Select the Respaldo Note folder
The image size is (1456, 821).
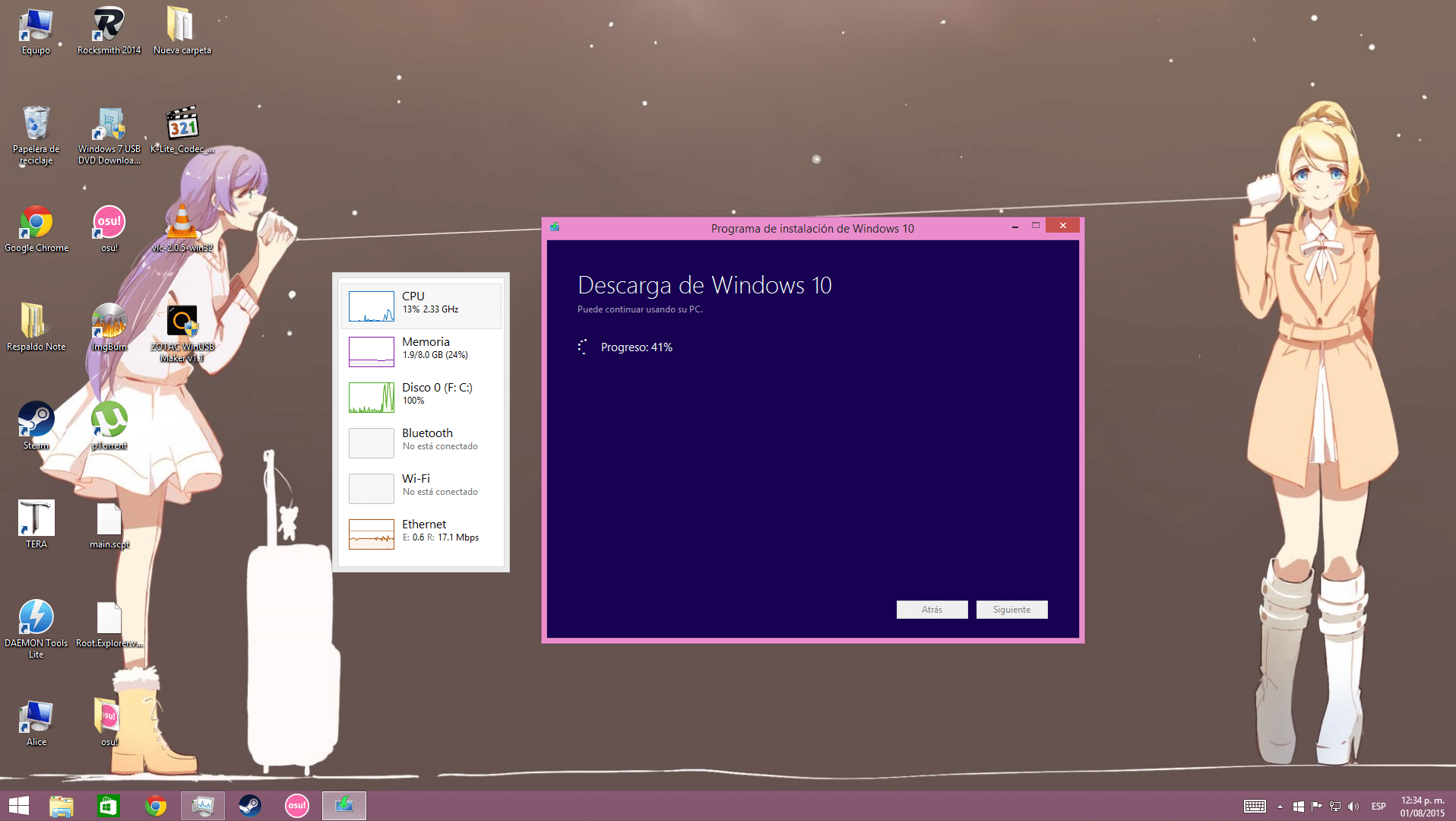click(x=36, y=328)
